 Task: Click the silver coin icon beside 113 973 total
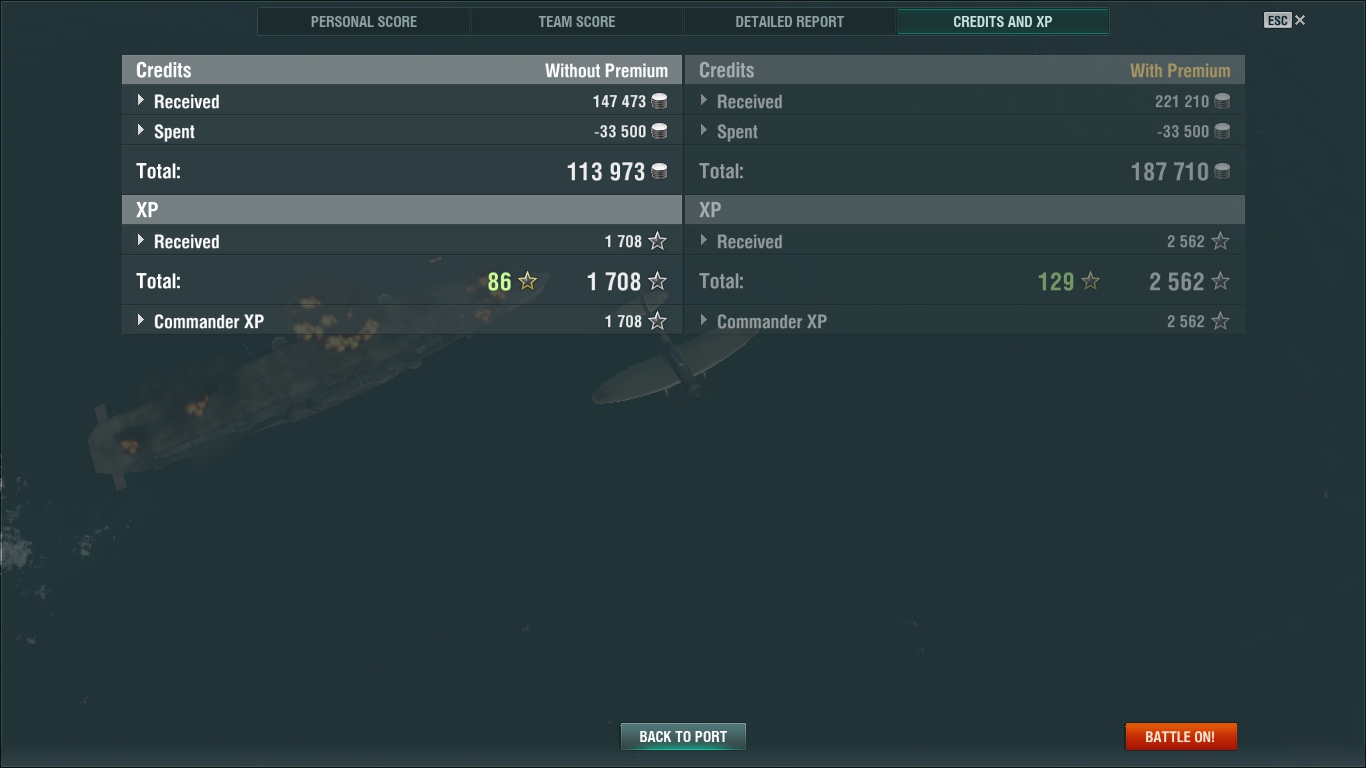pyautogui.click(x=659, y=172)
